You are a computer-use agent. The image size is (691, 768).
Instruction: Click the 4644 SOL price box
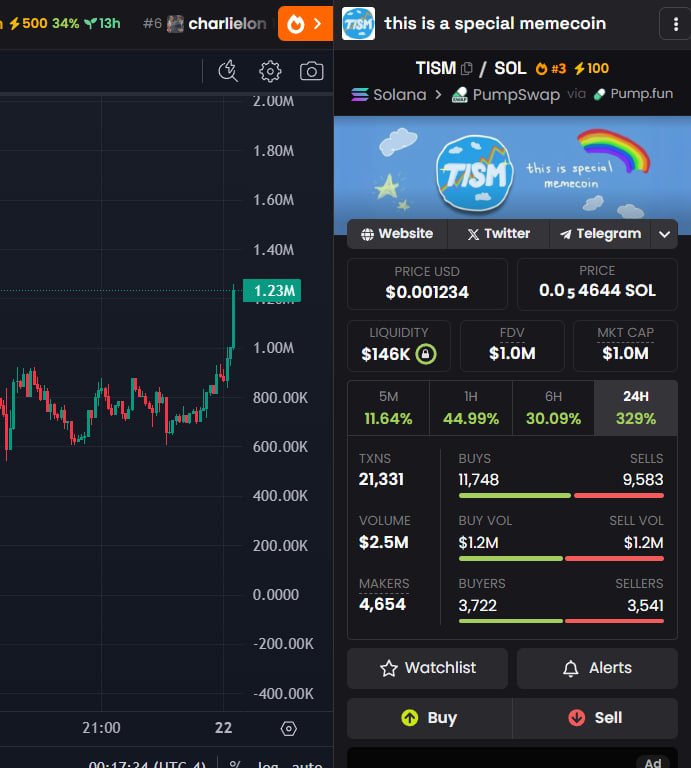(x=597, y=284)
